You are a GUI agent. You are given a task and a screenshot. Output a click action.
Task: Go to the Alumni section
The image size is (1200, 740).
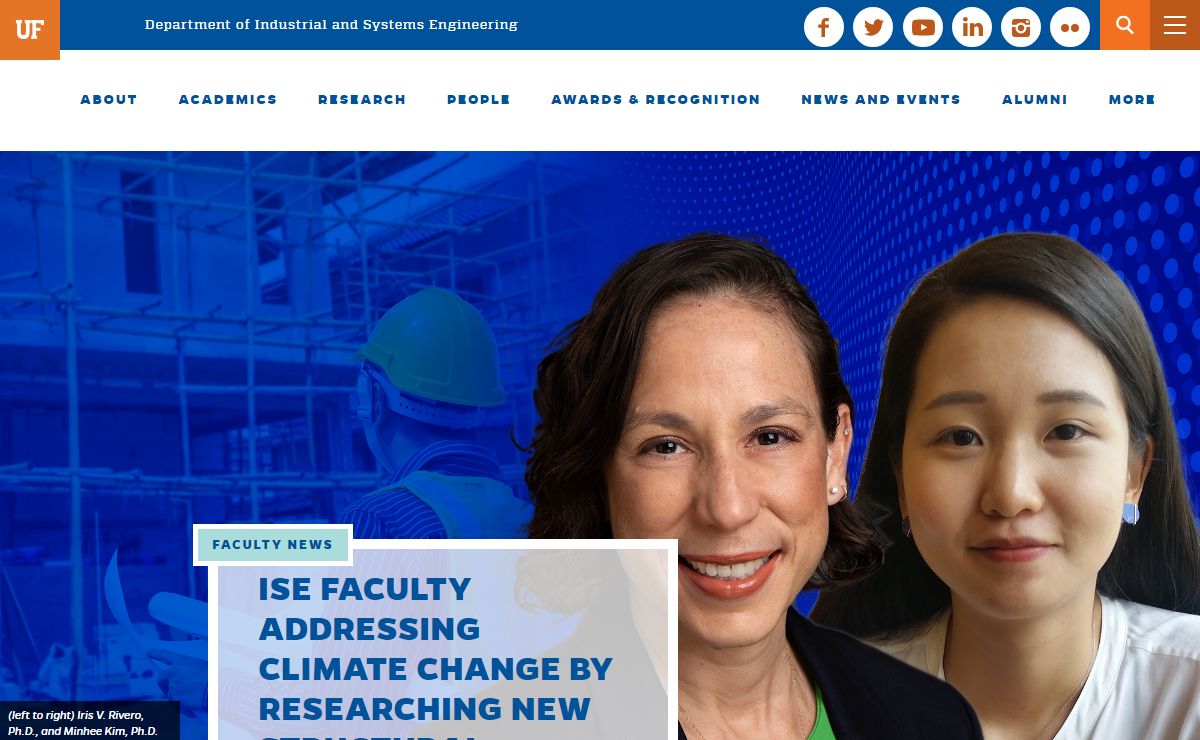tap(1035, 100)
